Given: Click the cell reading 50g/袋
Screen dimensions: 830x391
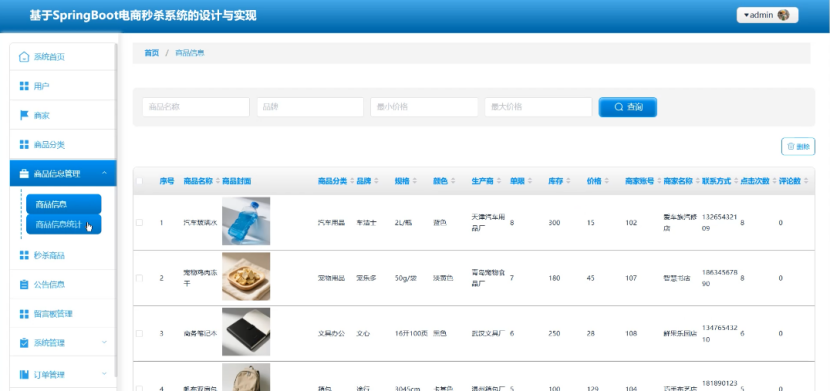Looking at the screenshot, I should click(405, 278).
